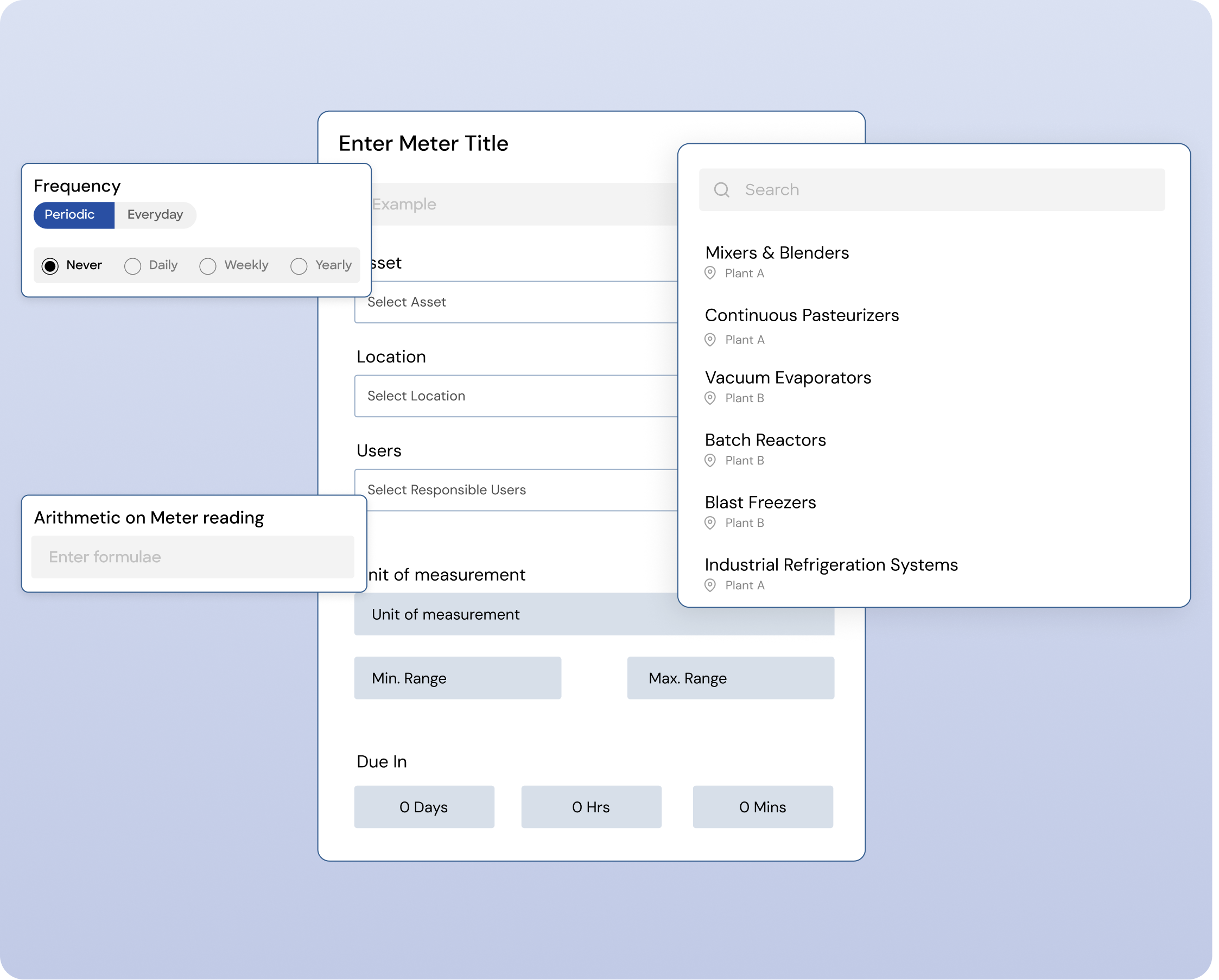Screen dimensions: 1219x980
Task: Click the search magnifier icon
Action: tap(721, 190)
